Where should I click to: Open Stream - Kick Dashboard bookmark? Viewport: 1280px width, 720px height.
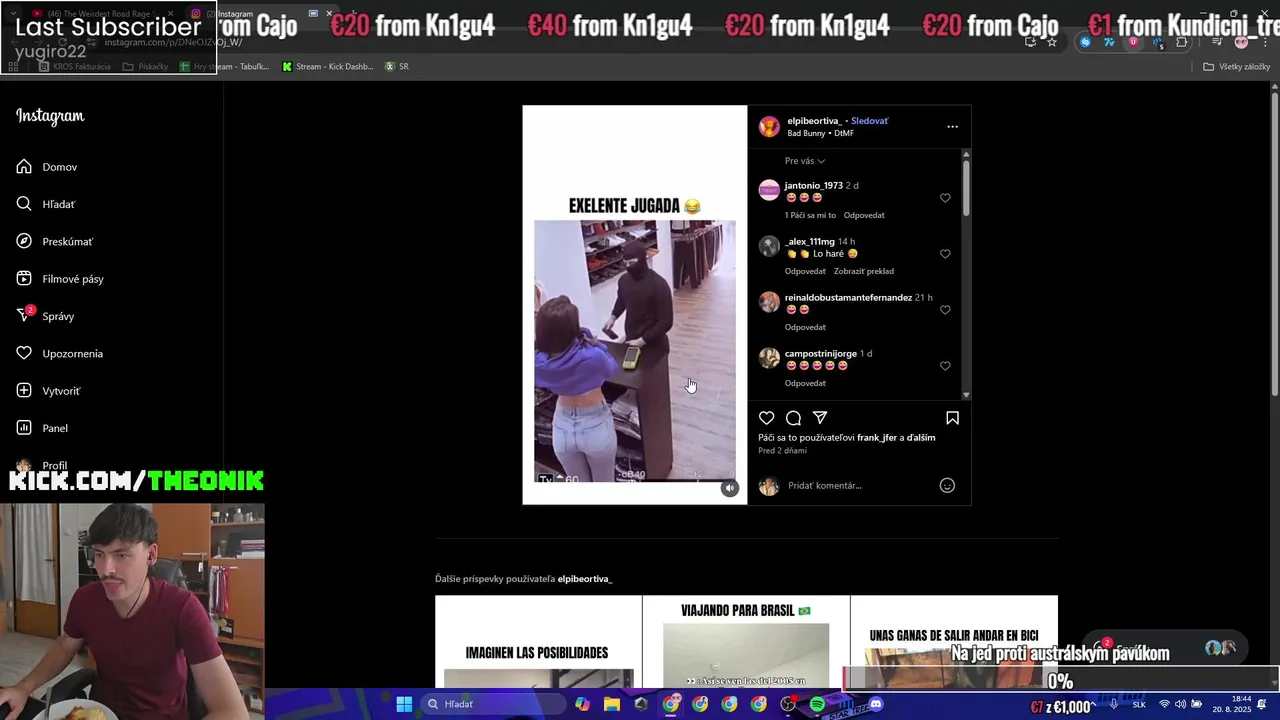(x=328, y=67)
